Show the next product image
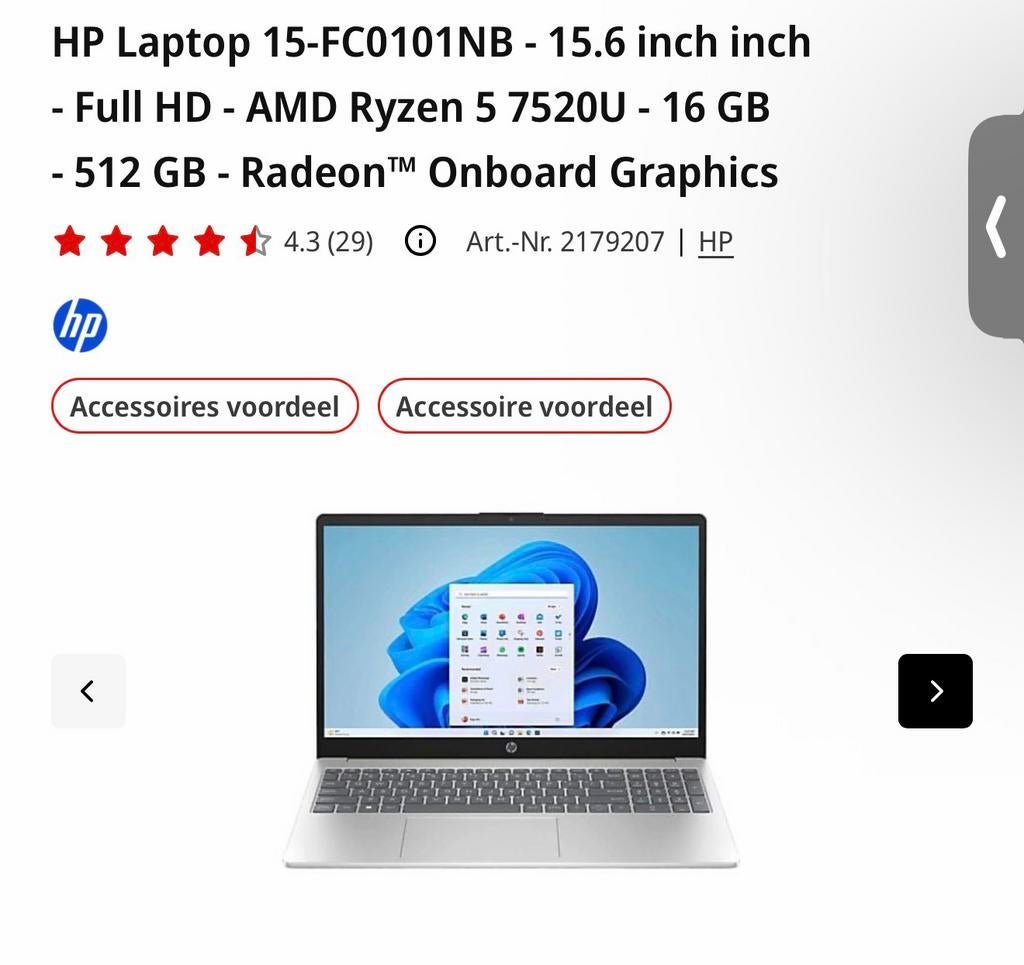 point(935,691)
